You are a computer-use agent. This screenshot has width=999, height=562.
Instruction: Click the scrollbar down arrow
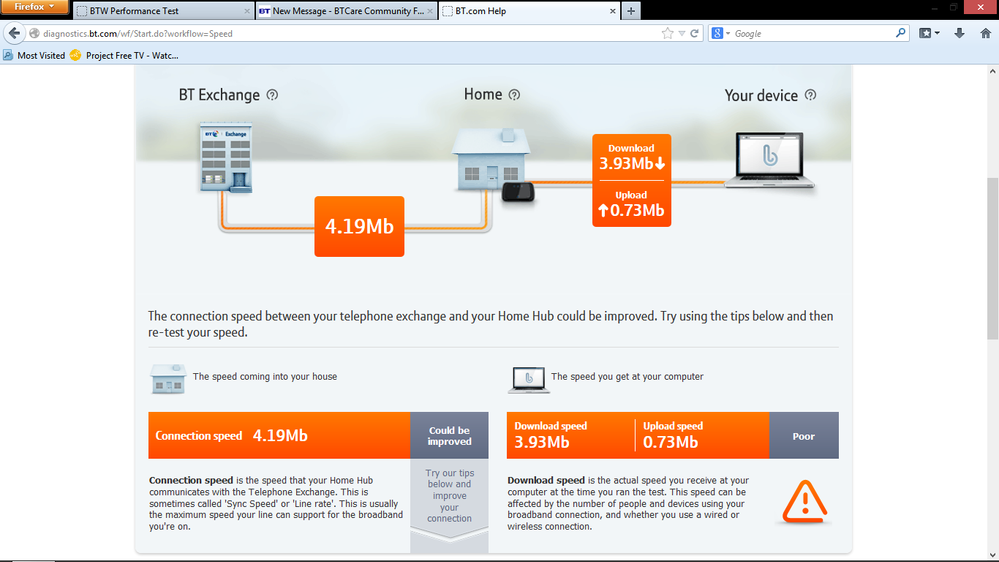pos(992,554)
